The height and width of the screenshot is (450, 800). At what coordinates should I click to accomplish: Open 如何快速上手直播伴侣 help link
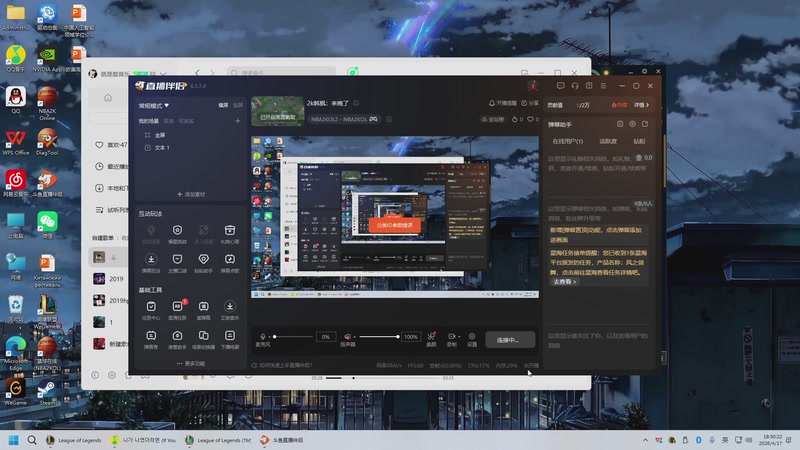282,365
